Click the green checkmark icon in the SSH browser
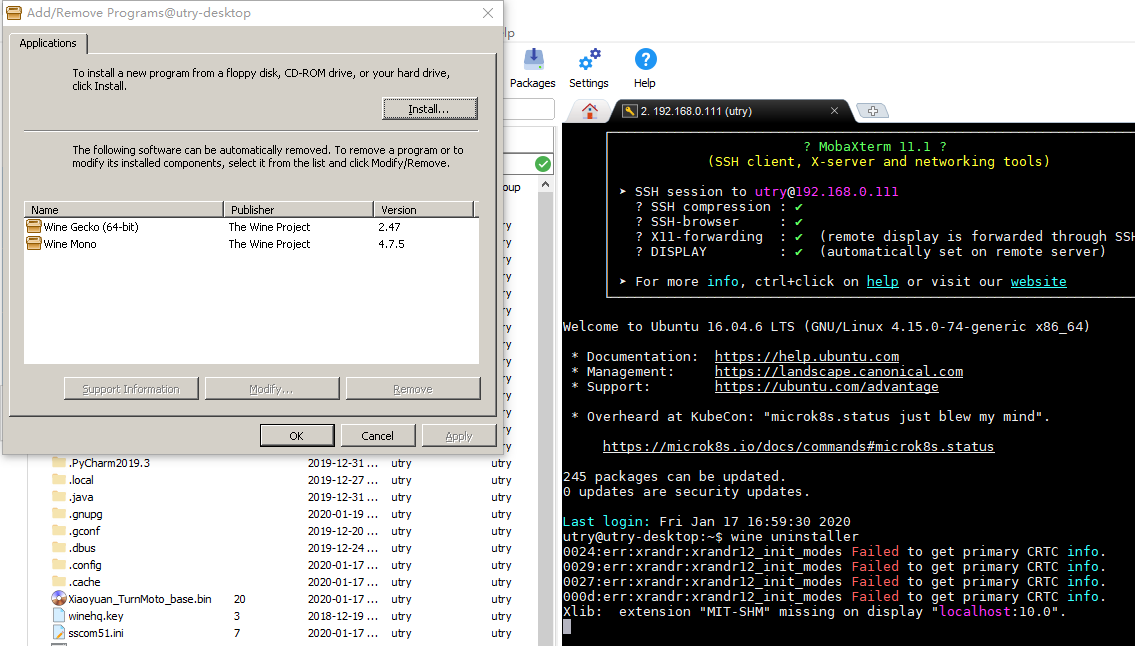Image resolution: width=1135 pixels, height=646 pixels. [x=543, y=164]
